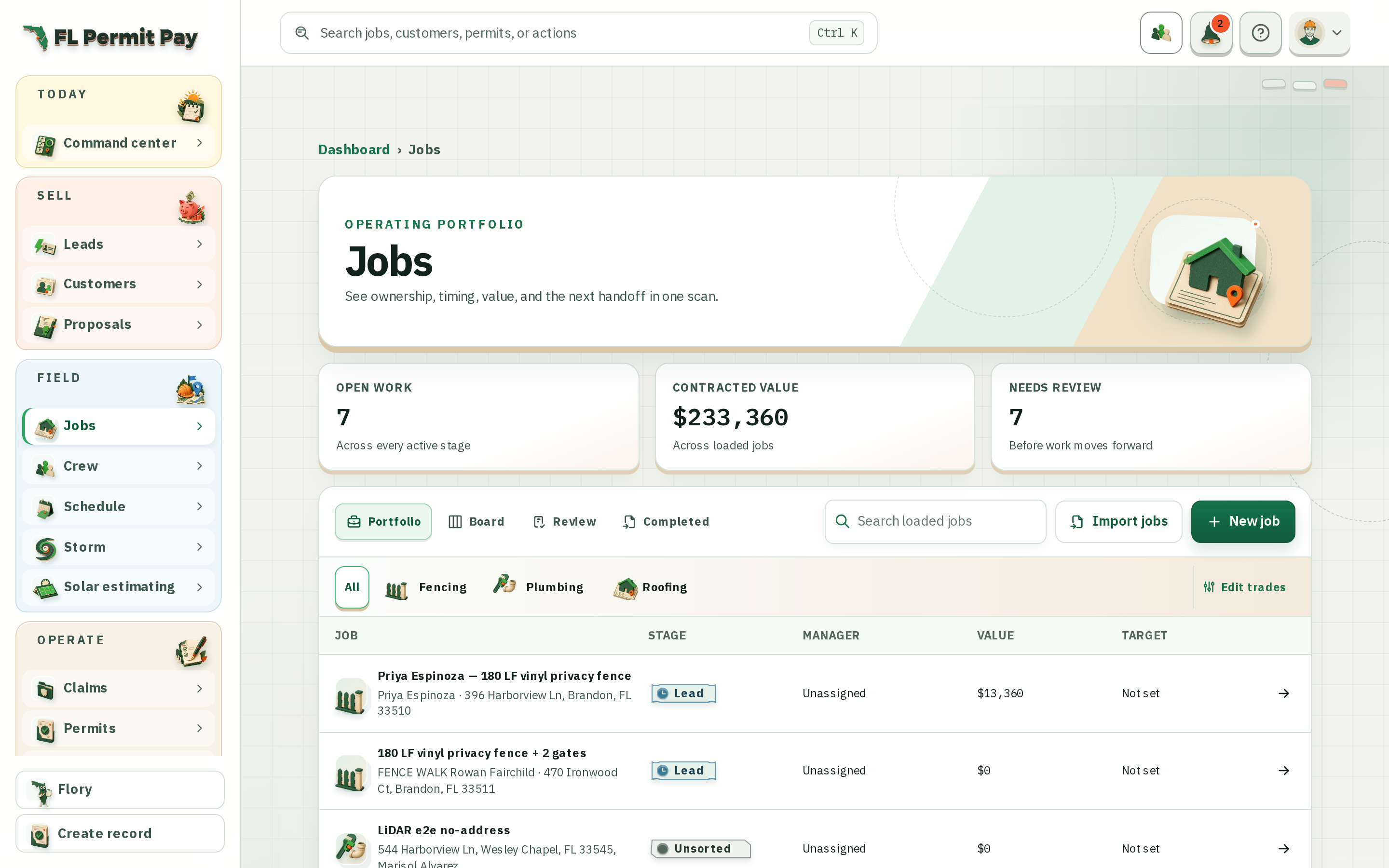The height and width of the screenshot is (868, 1389).
Task: Expand the Leads chevron
Action: click(x=199, y=244)
